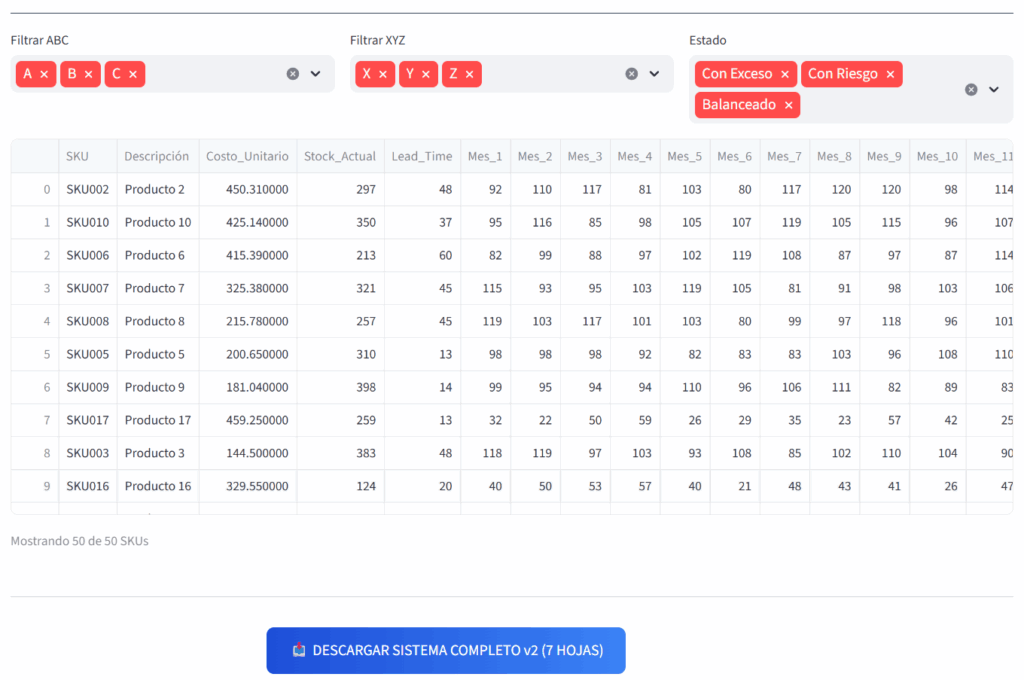This screenshot has width=1024, height=680.
Task: Click the Producto 16 description cell
Action: [x=158, y=486]
